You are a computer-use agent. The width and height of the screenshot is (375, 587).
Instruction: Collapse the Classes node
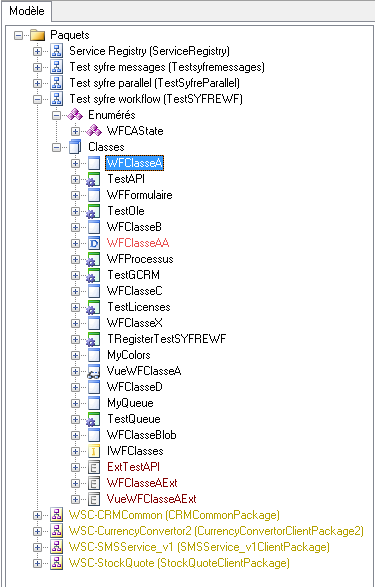pos(56,147)
